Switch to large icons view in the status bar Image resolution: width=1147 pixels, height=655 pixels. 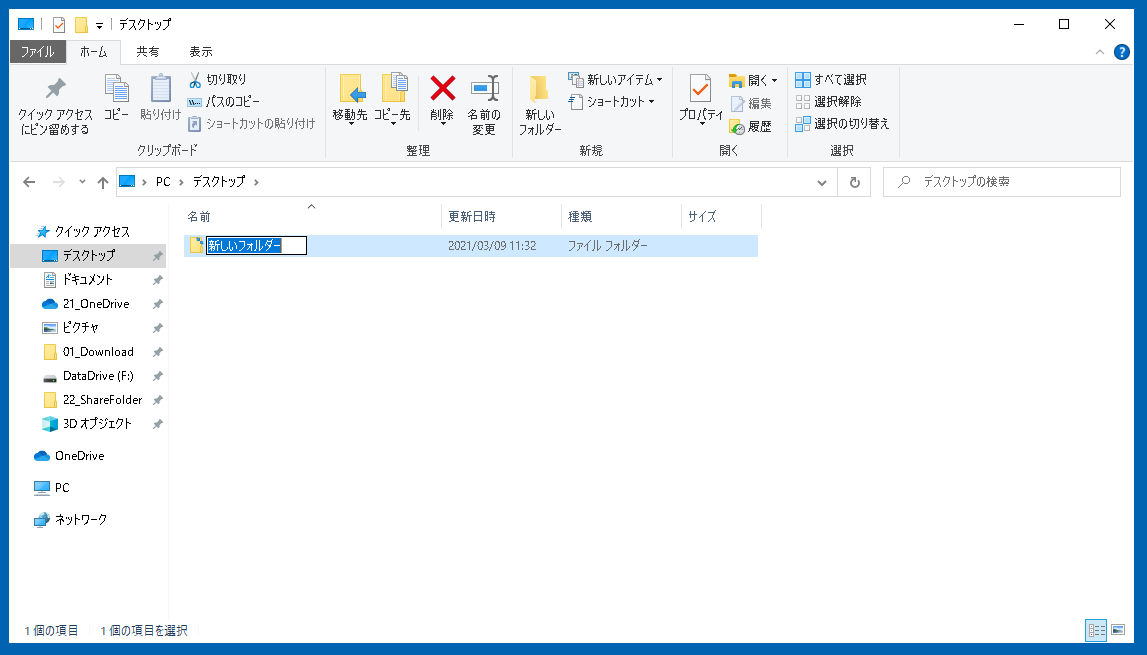[1118, 630]
